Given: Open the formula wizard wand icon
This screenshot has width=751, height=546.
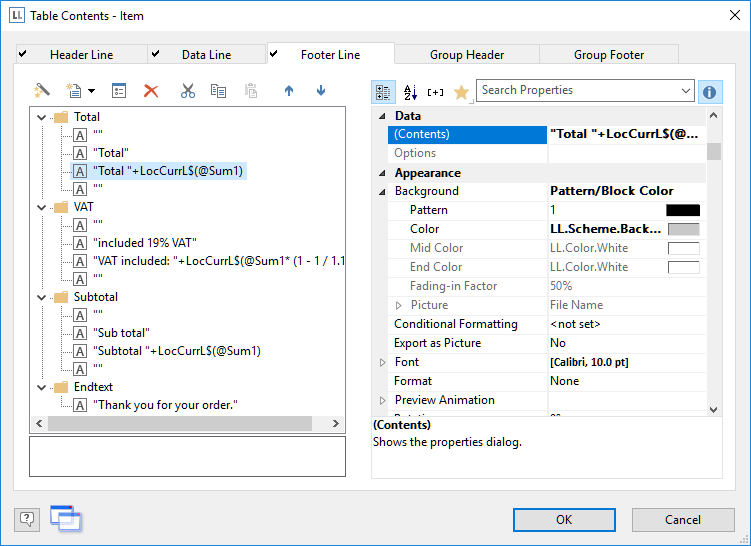Looking at the screenshot, I should tap(42, 91).
